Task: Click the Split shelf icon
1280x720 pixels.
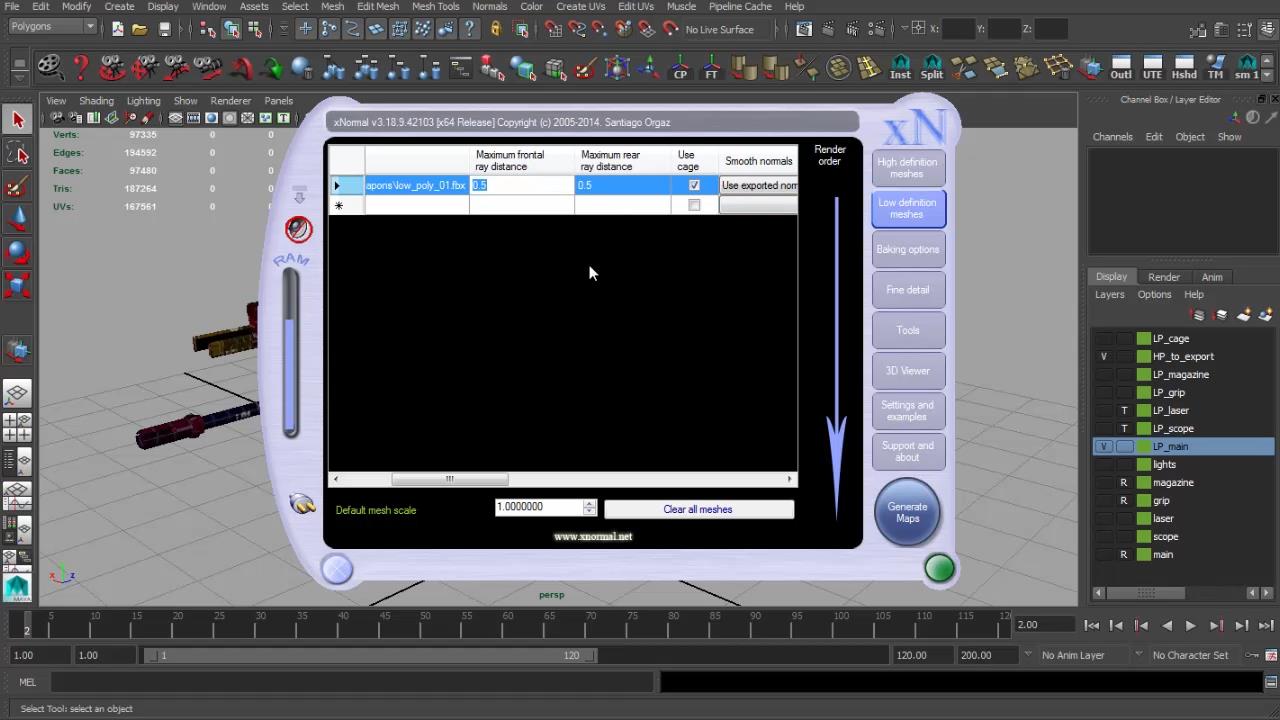Action: [932, 68]
